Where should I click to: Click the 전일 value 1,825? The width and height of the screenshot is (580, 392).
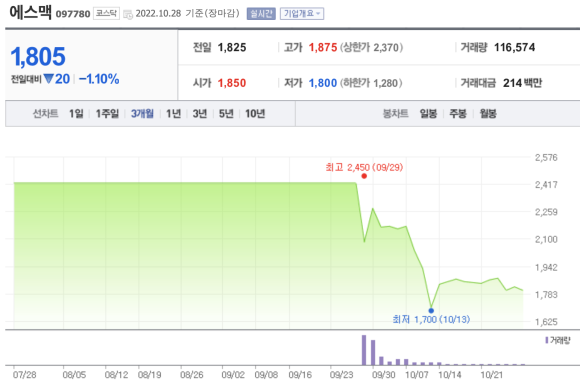[232, 47]
